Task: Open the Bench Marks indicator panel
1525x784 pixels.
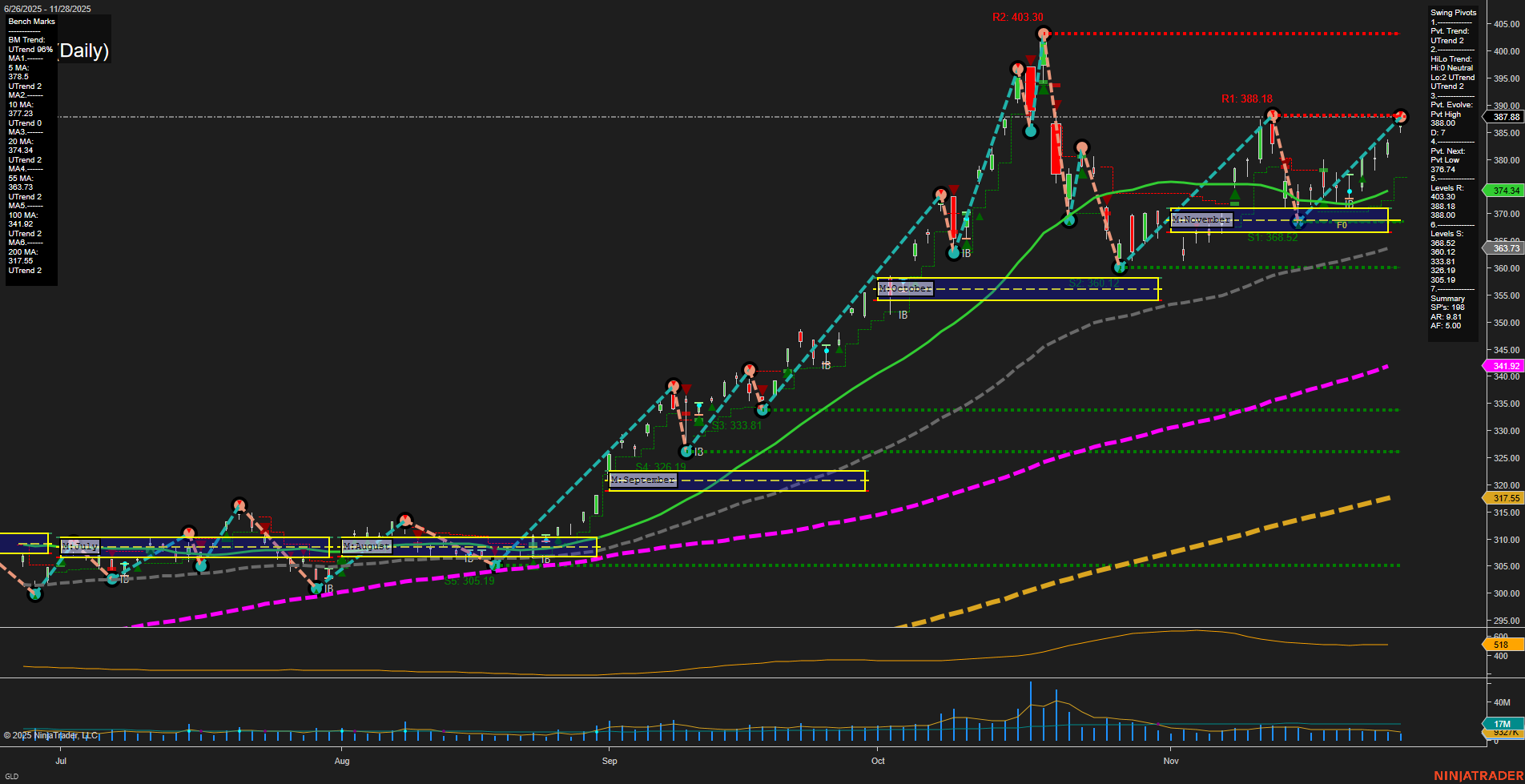Action: coord(30,22)
